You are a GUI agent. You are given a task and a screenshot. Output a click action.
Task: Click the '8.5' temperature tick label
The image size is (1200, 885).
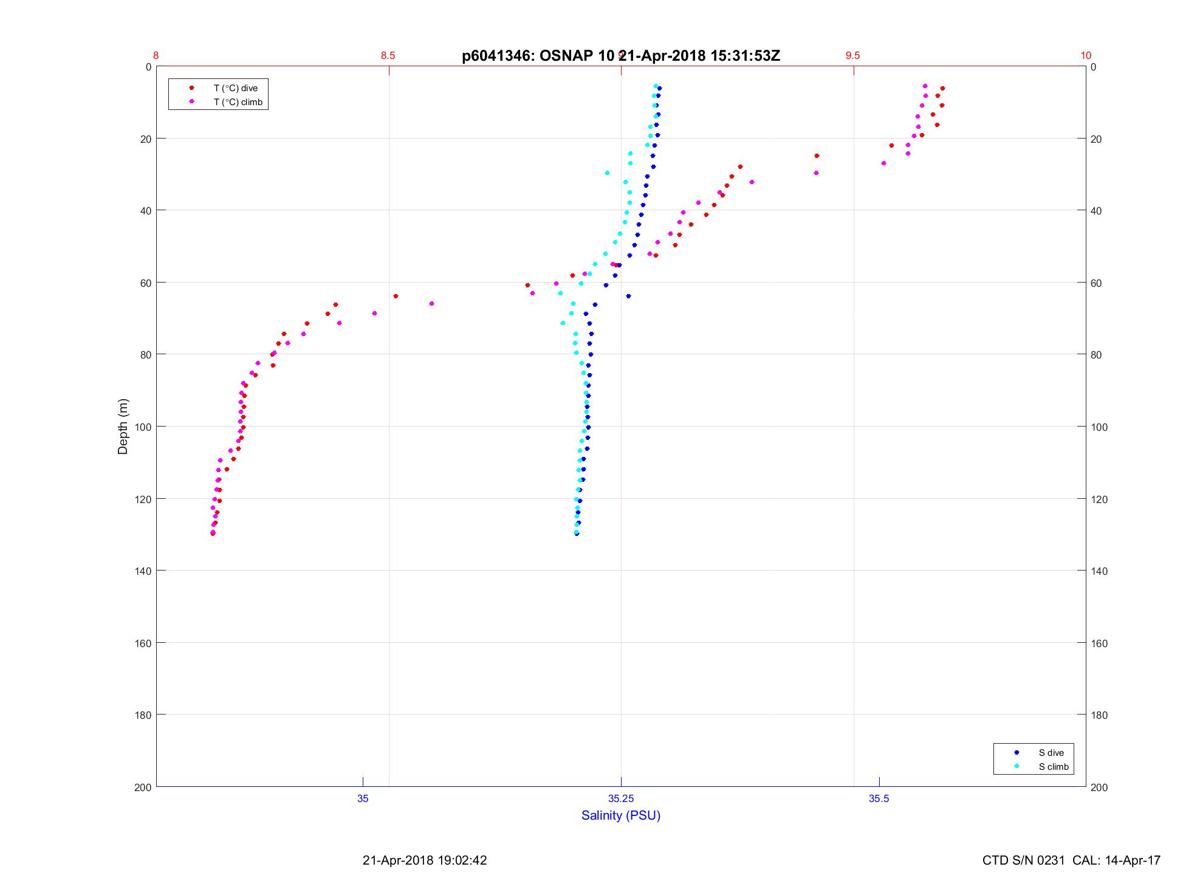[x=388, y=55]
